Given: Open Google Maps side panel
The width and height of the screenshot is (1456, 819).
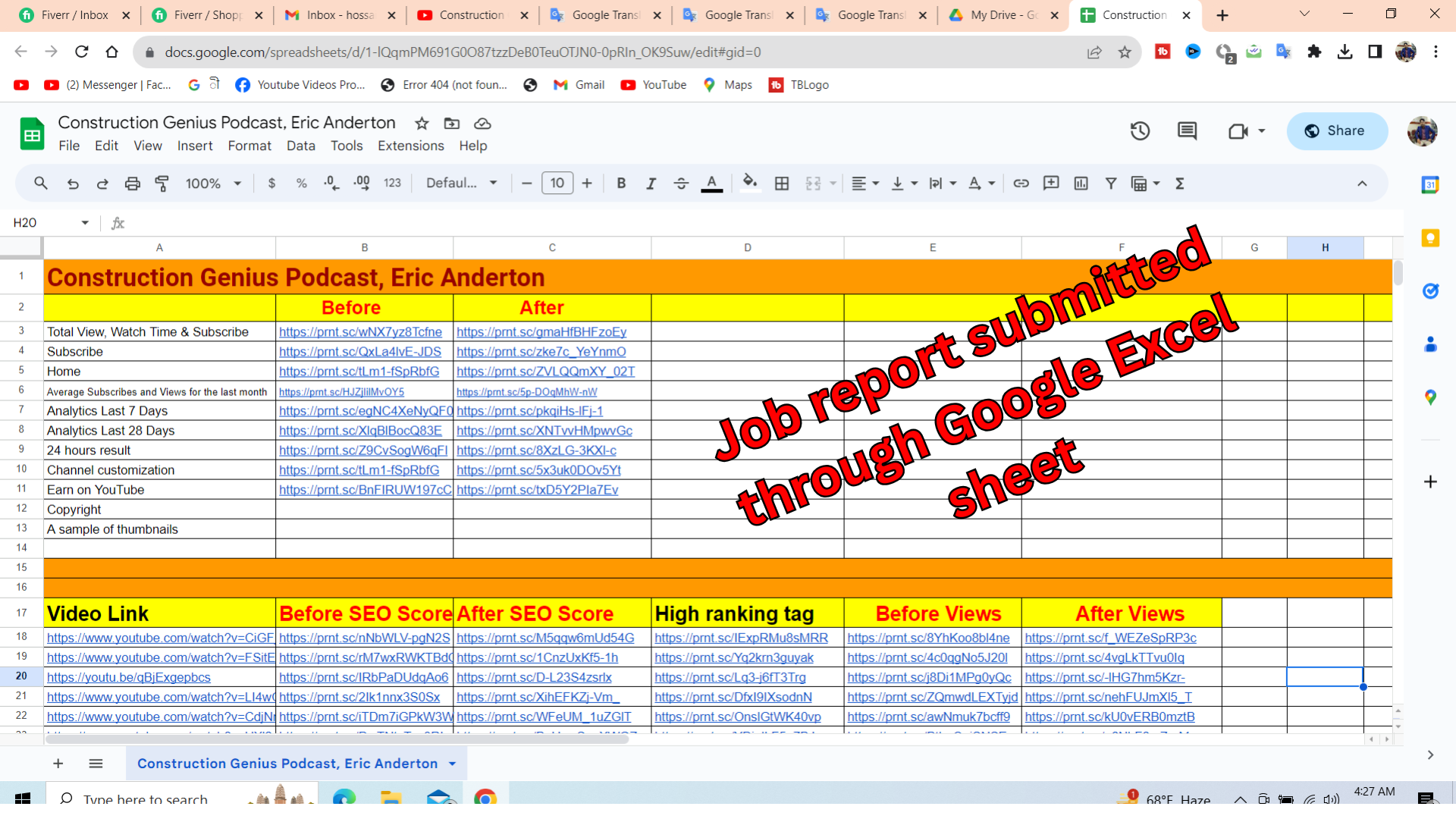Looking at the screenshot, I should [x=1430, y=397].
